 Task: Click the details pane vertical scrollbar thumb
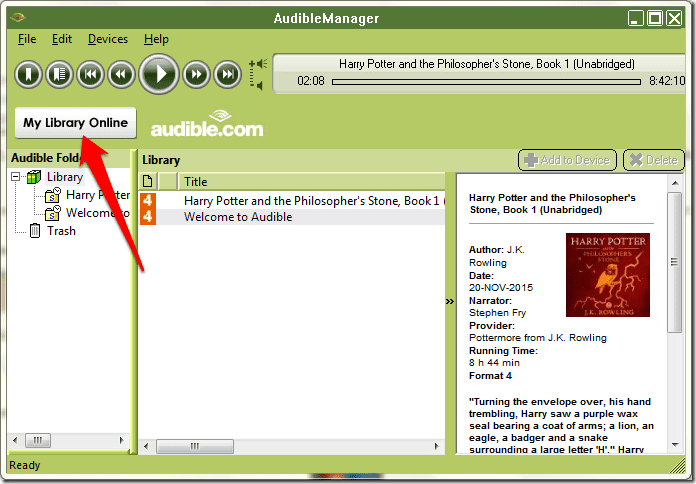(x=675, y=262)
